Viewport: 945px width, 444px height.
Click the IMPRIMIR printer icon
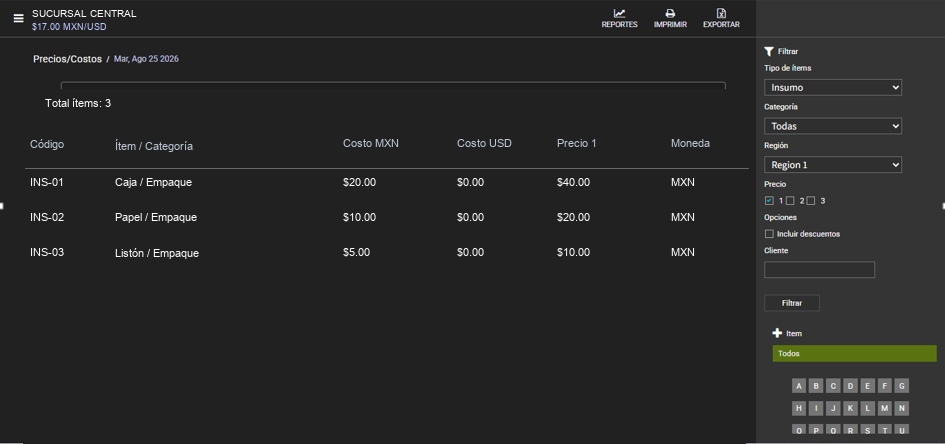[x=670, y=13]
